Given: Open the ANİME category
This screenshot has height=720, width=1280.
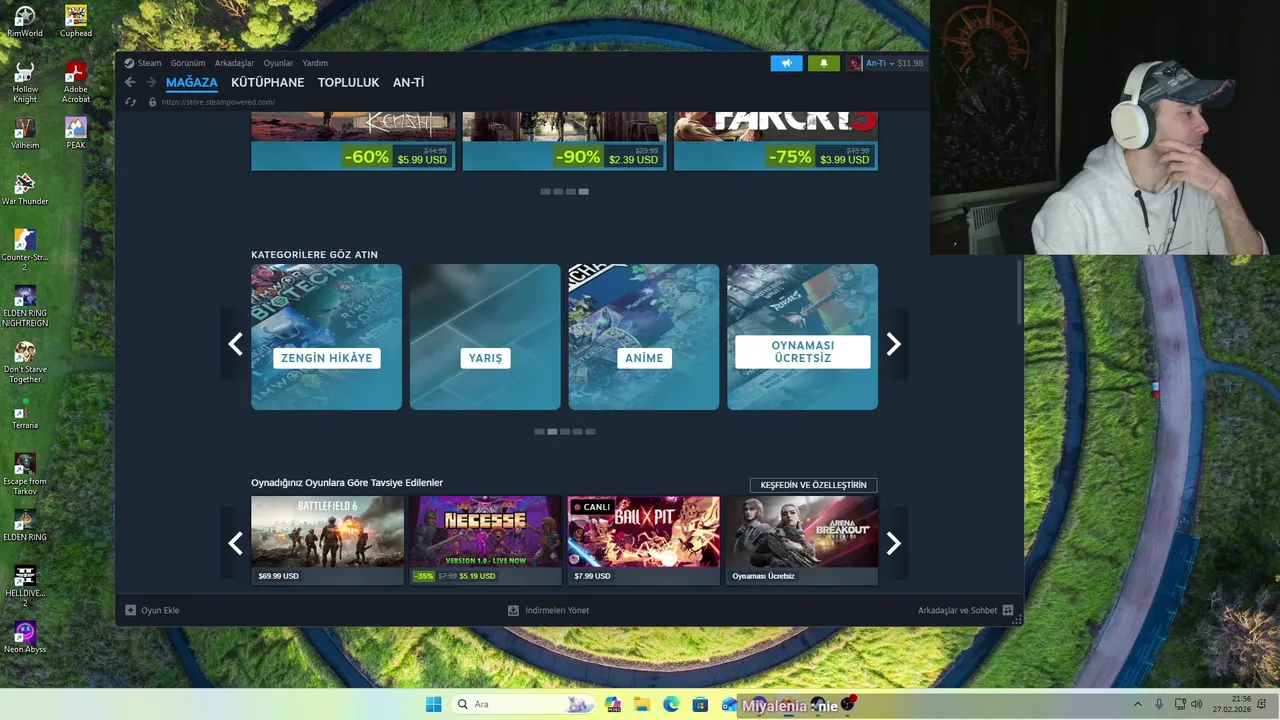Looking at the screenshot, I should point(644,337).
